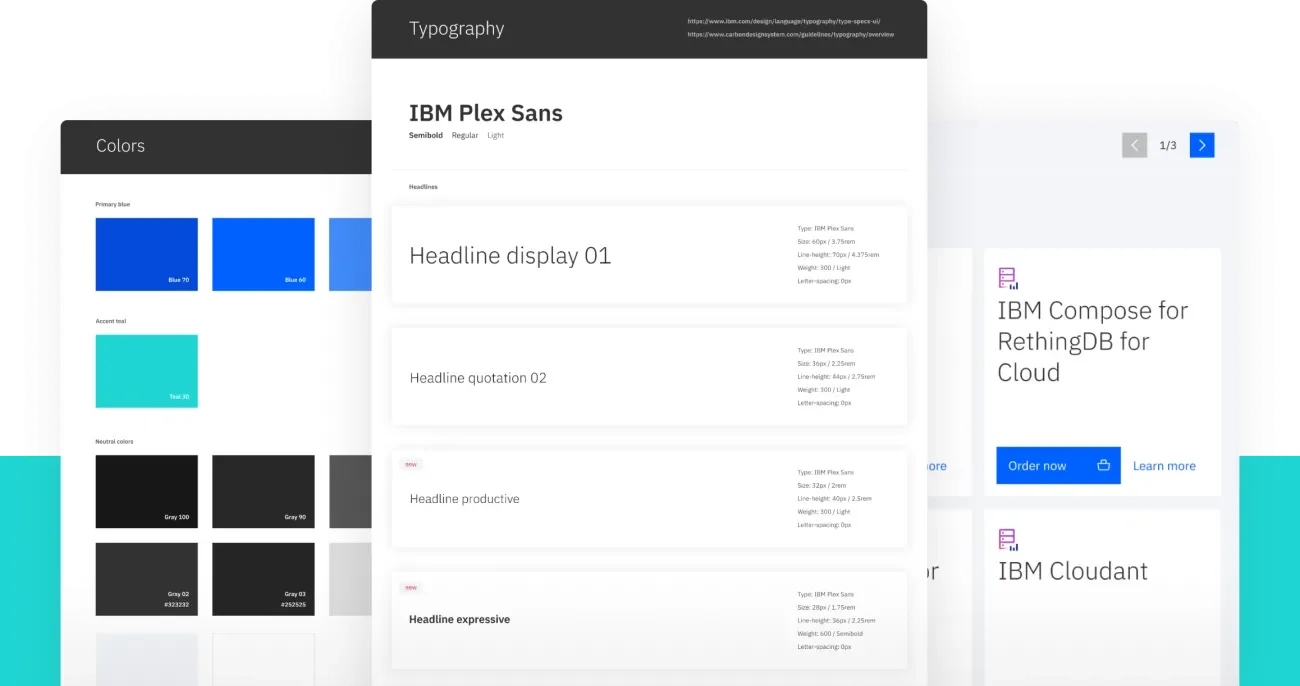Image resolution: width=1300 pixels, height=686 pixels.
Task: Select the Headline quotation 02 sample text
Action: (x=478, y=378)
